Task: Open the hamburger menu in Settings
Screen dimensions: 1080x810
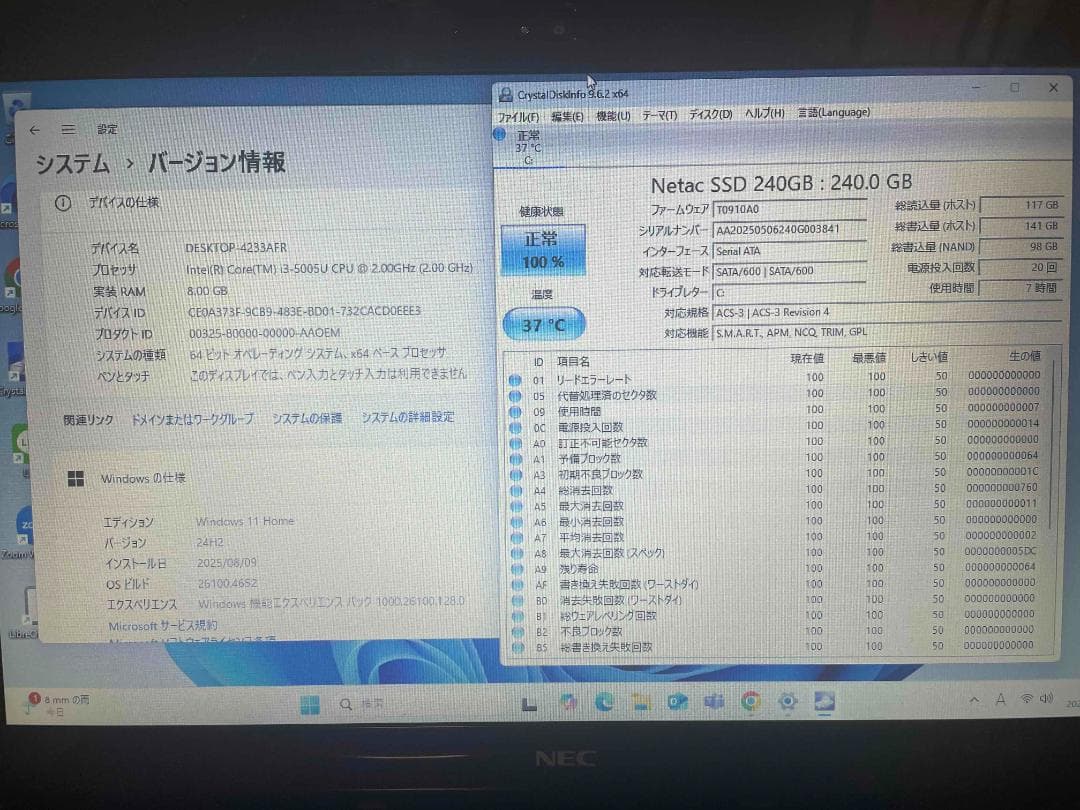Action: [x=68, y=128]
